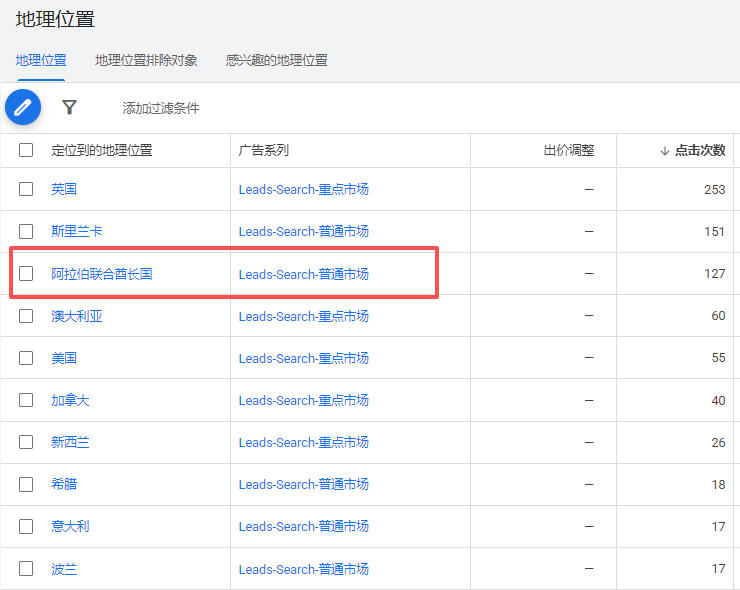Viewport: 740px width, 590px height.
Task: Open the campaign link in 新西兰 row
Action: tap(303, 442)
